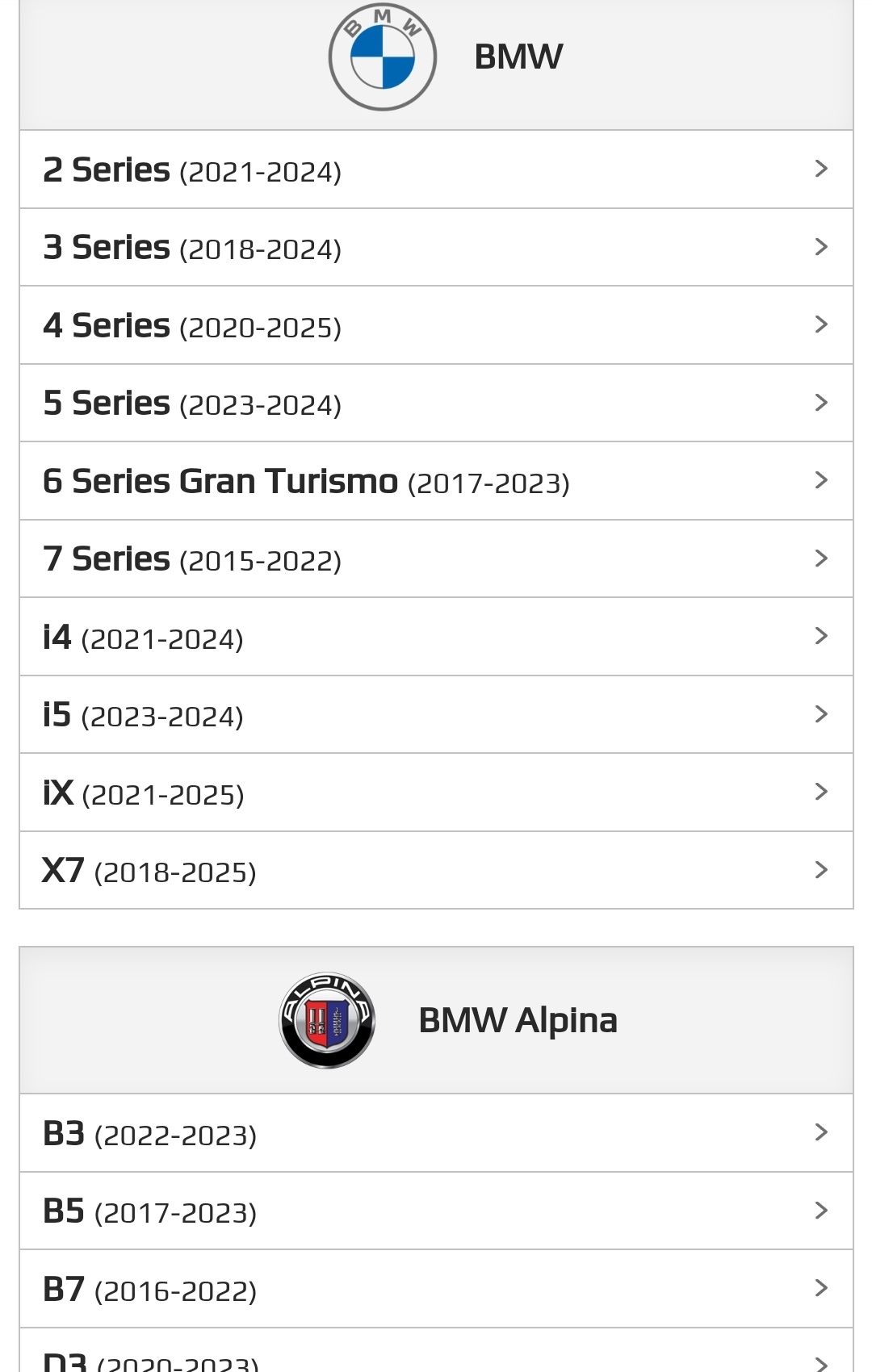872x1372 pixels.
Task: Click the chevron next to X7
Action: click(x=821, y=870)
